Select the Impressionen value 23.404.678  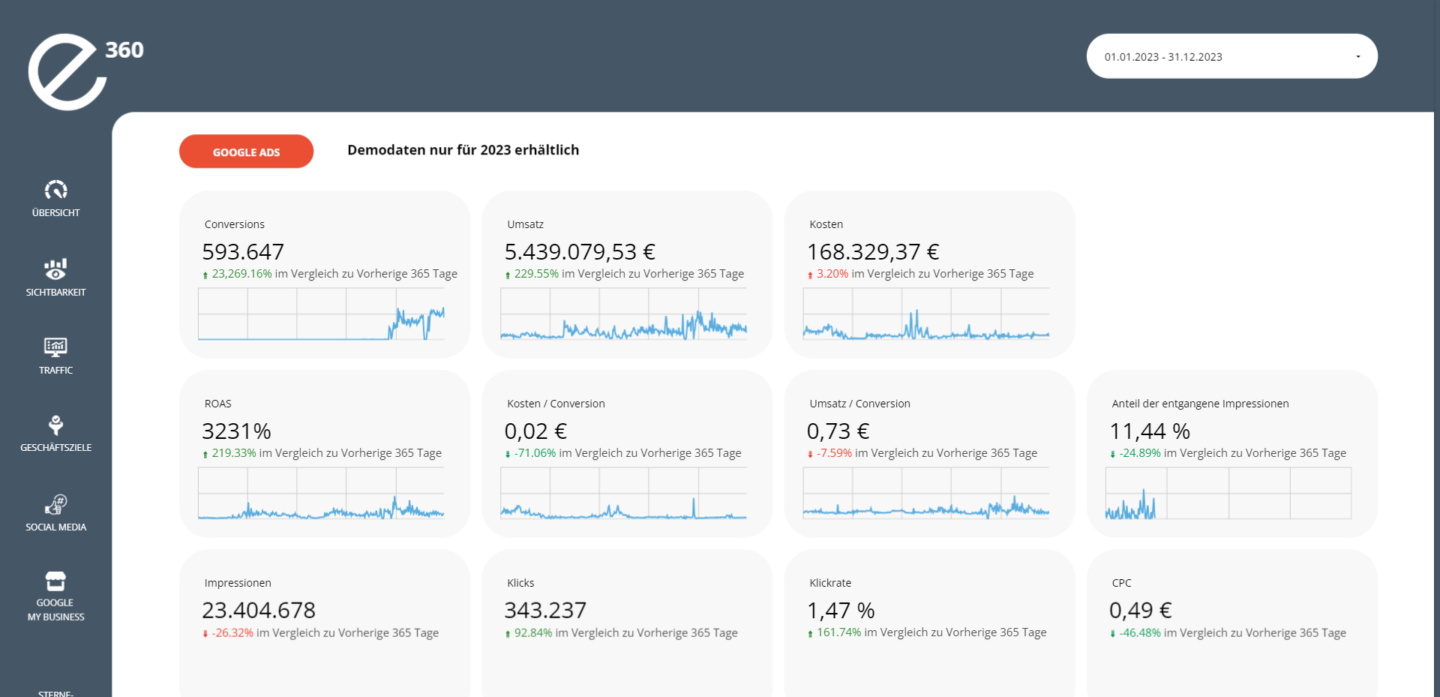(259, 610)
